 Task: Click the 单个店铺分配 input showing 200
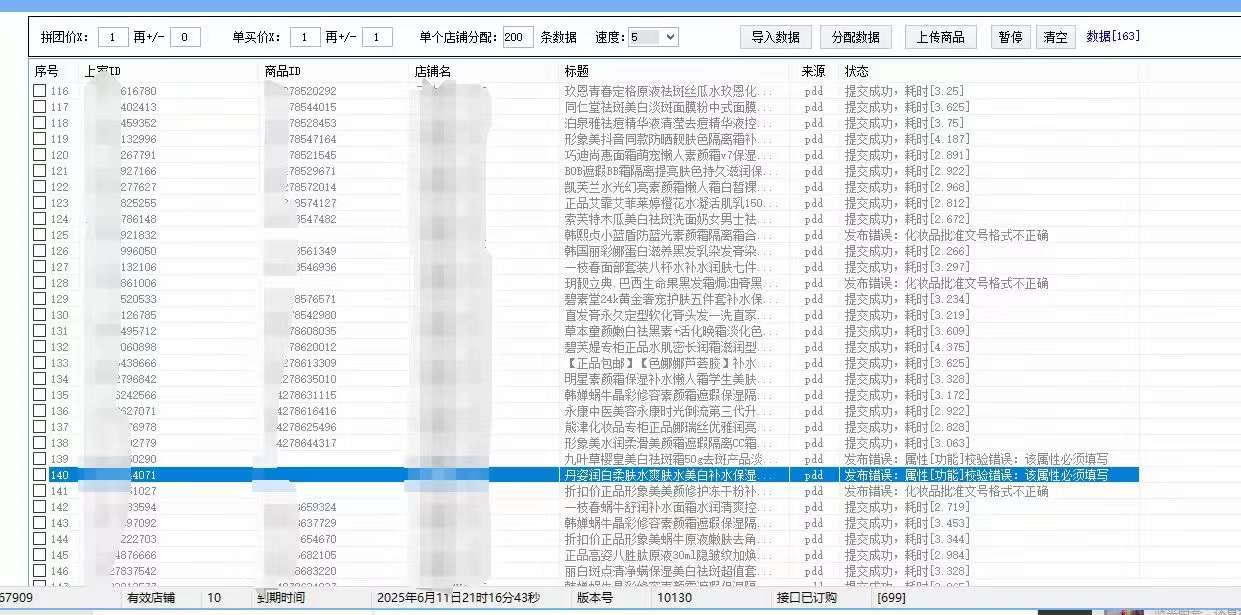tap(517, 37)
